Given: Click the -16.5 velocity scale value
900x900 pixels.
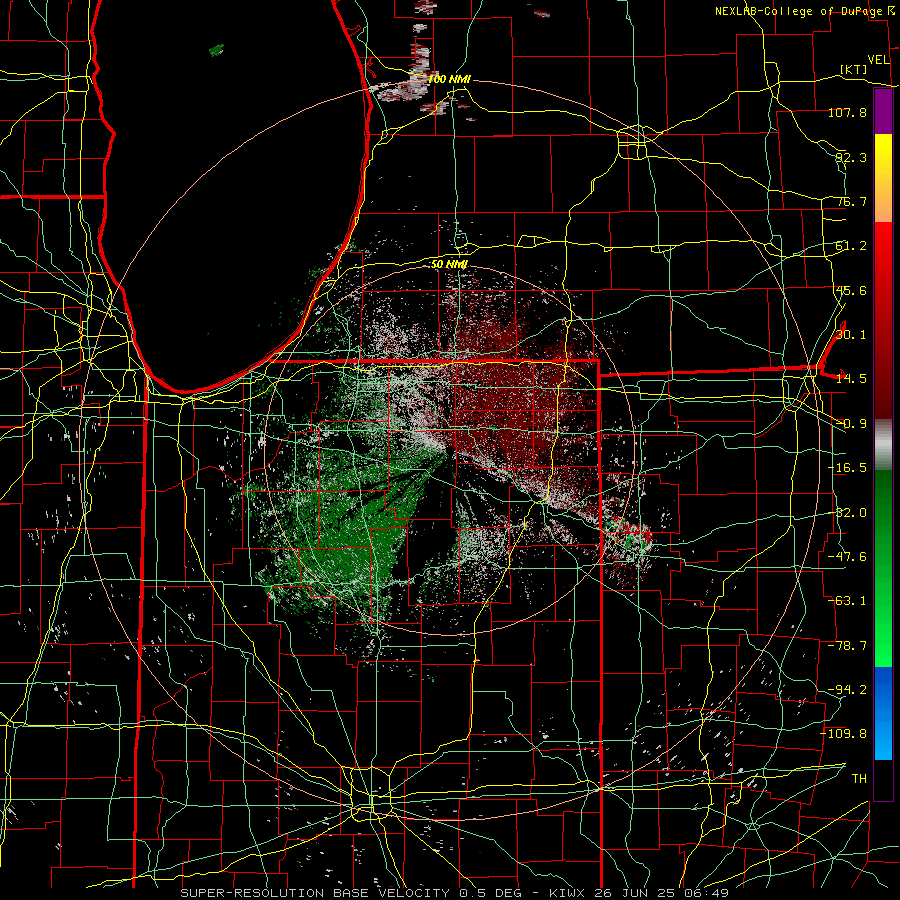Looking at the screenshot, I should (x=847, y=468).
